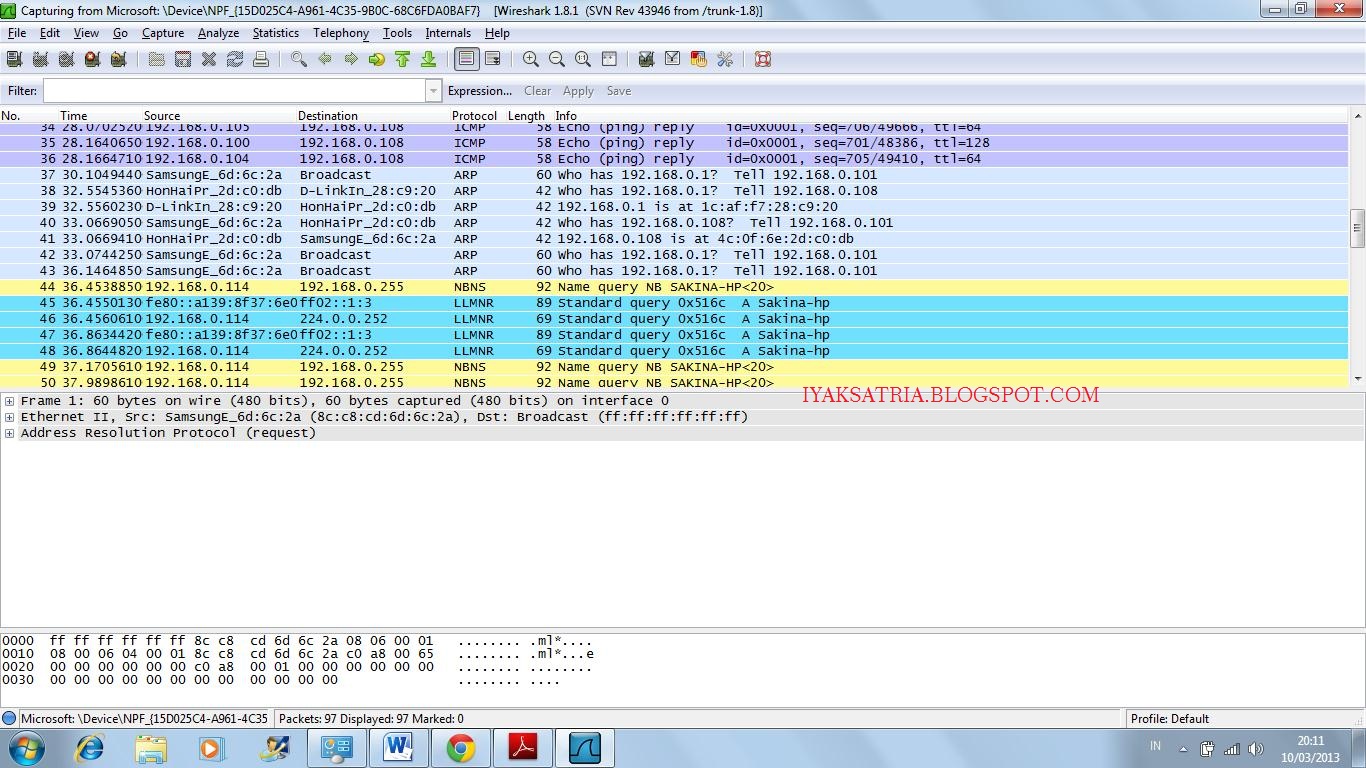Screen dimensions: 1366x768
Task: Open help via lifebuoy icon
Action: 763,59
